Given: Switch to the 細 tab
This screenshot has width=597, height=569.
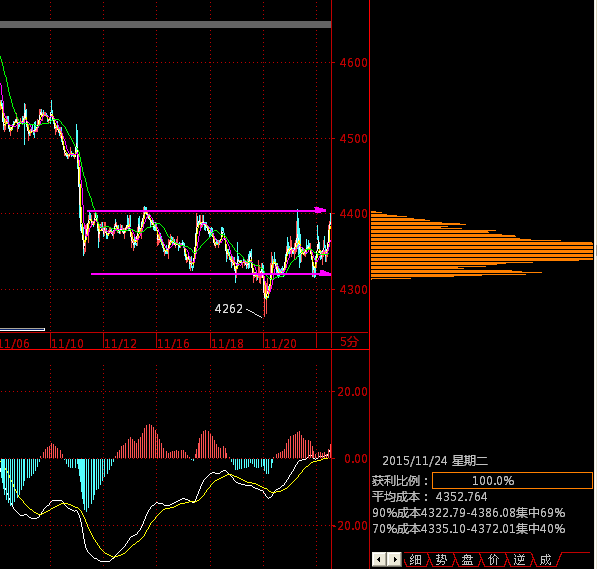Looking at the screenshot, I should click(415, 559).
